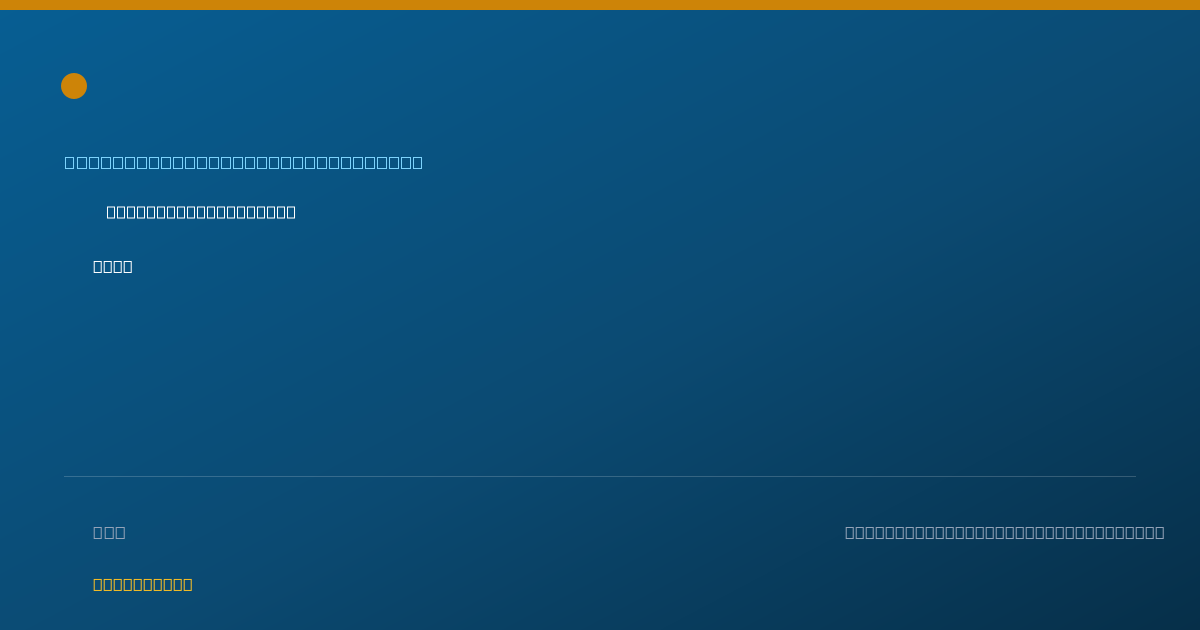1200x630 pixels.
Task: Click the long gray text at the bottom right
Action: point(1005,532)
